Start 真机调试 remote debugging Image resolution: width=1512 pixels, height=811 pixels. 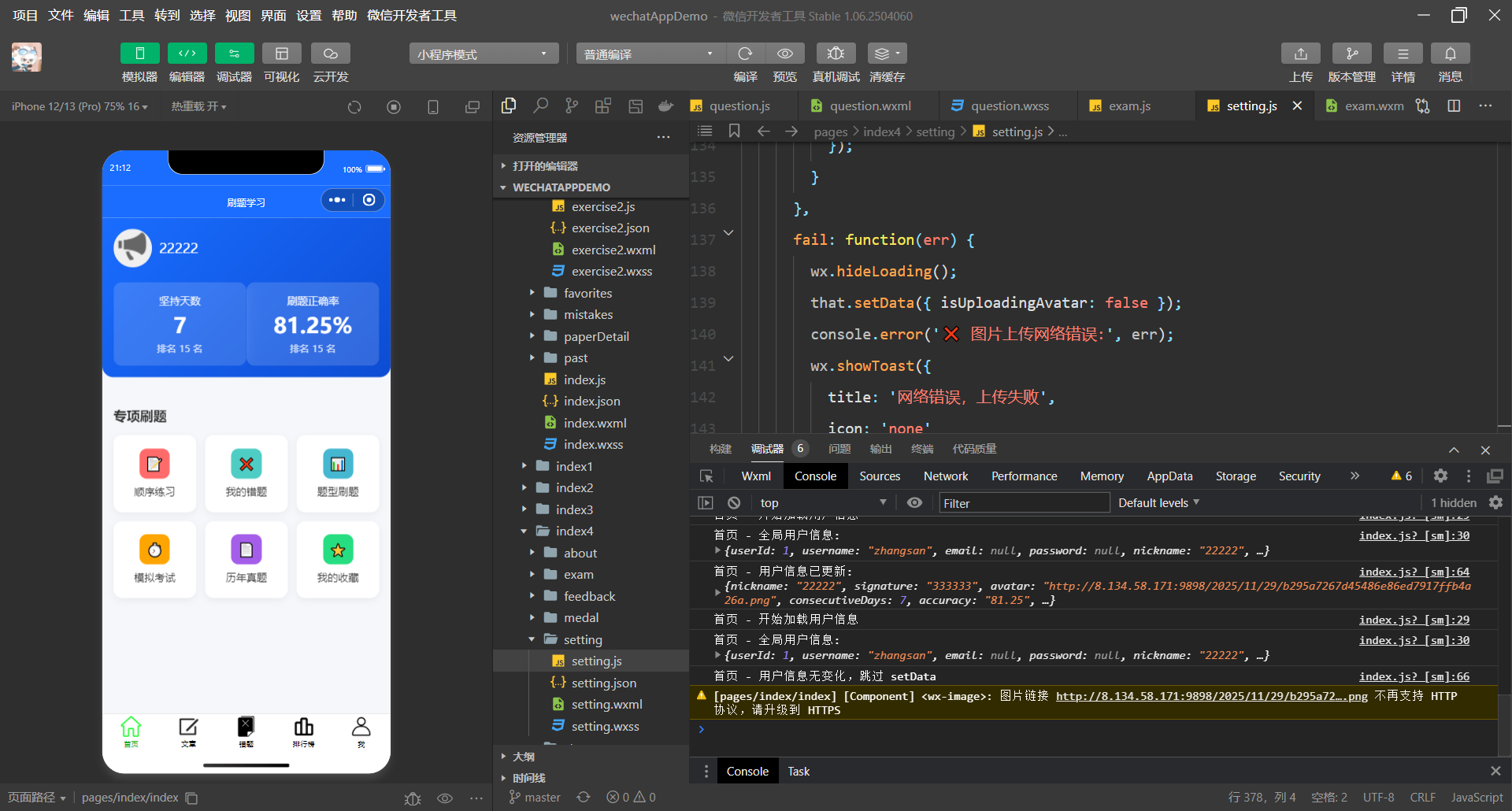pyautogui.click(x=836, y=54)
